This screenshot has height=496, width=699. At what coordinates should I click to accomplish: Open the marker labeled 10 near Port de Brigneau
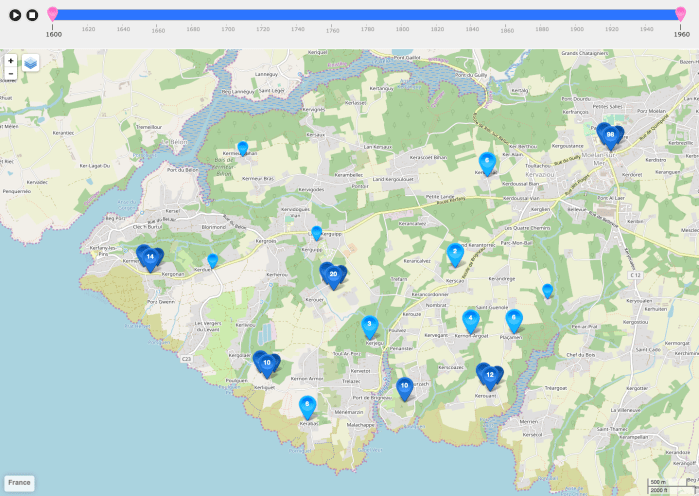point(404,389)
